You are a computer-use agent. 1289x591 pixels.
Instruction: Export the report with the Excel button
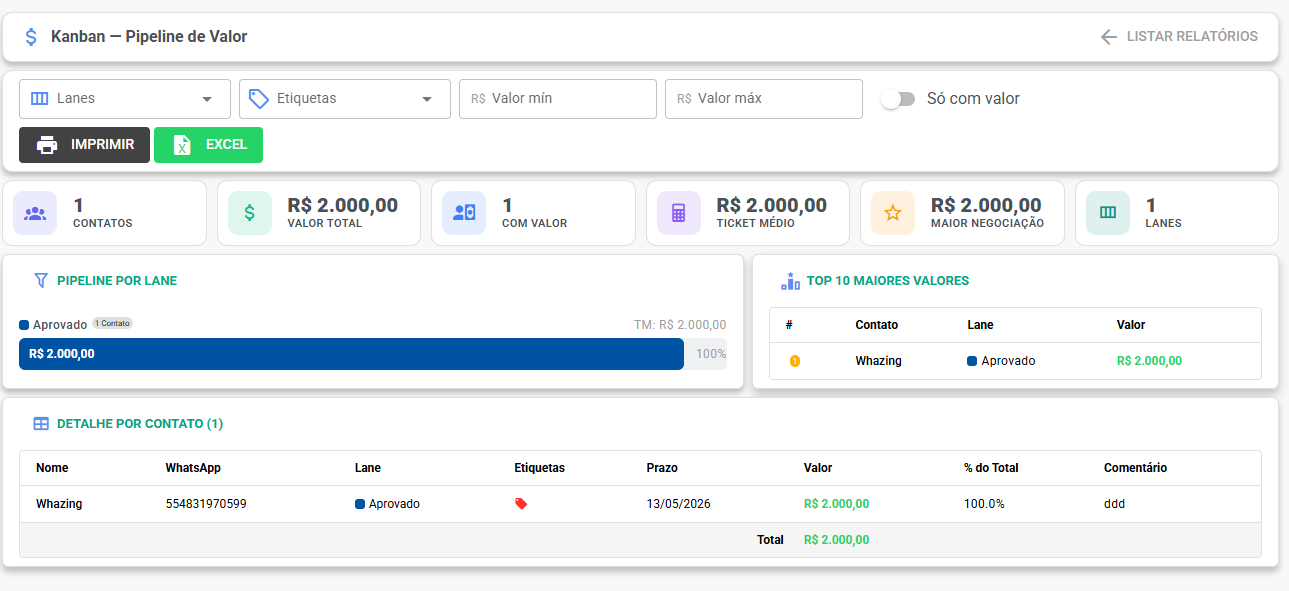(x=208, y=145)
